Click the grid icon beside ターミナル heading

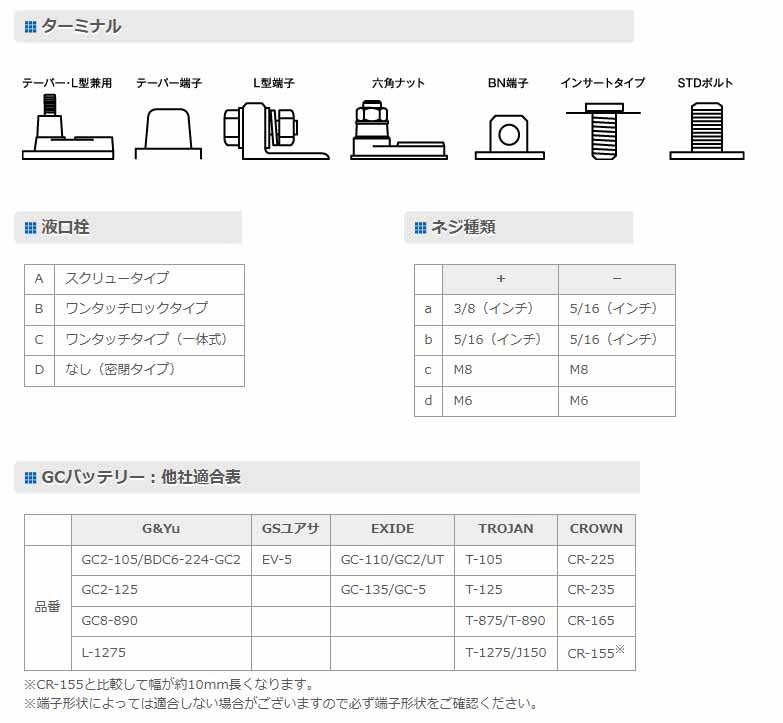(30, 27)
